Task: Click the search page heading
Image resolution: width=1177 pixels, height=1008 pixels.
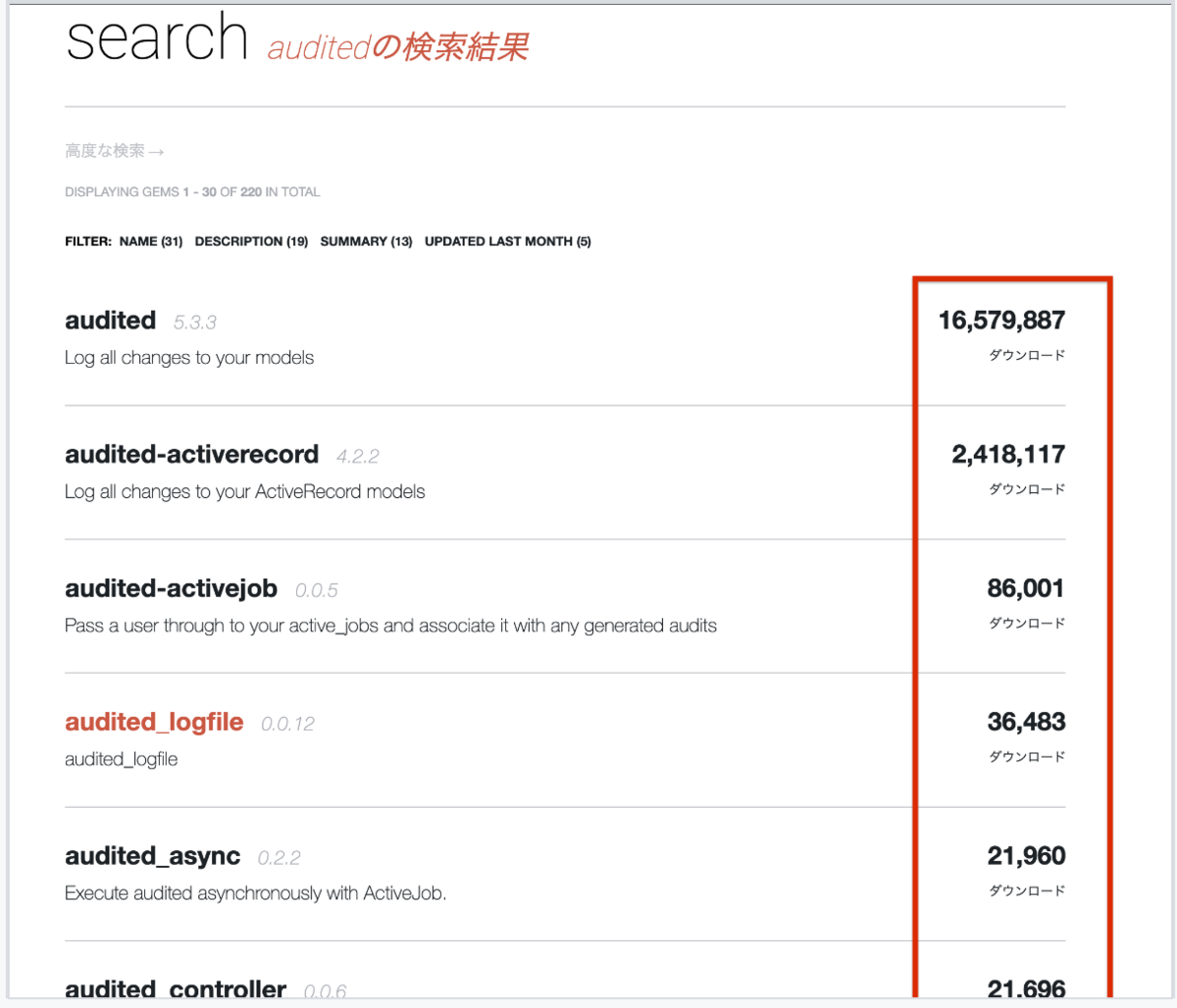Action: tap(157, 38)
